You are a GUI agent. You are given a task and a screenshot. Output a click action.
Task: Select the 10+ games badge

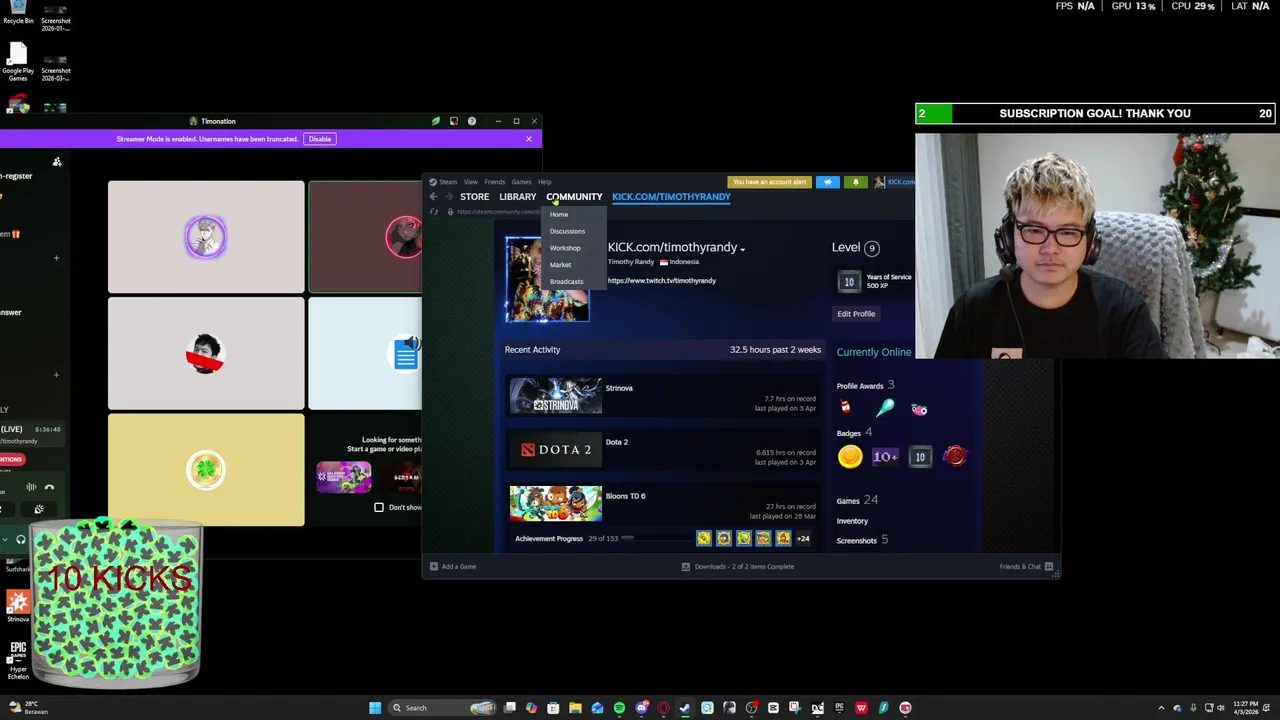point(885,457)
